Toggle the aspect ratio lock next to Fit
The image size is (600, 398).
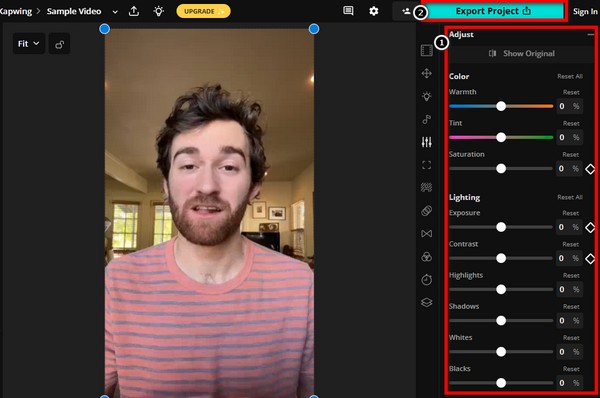pos(59,44)
